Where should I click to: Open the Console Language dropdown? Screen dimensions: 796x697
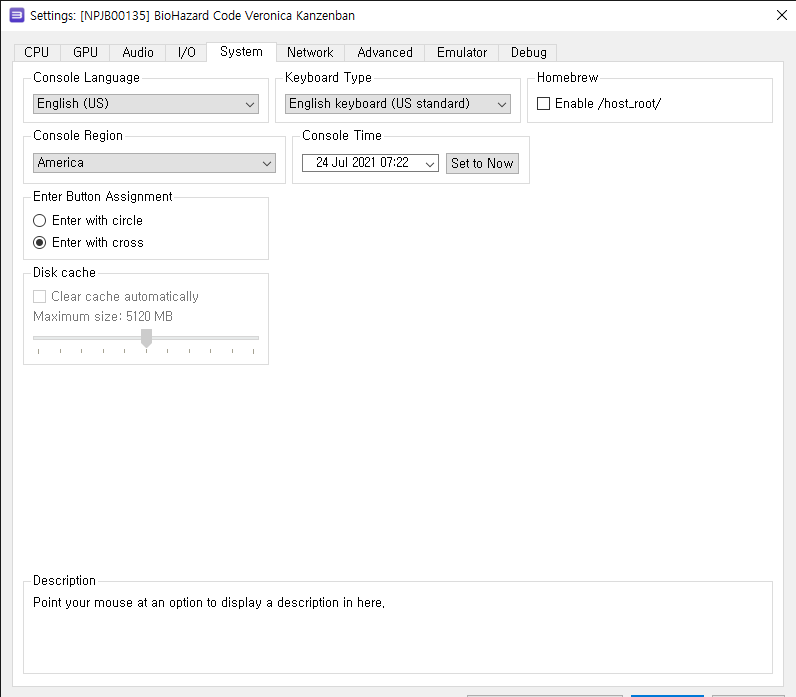coord(146,104)
